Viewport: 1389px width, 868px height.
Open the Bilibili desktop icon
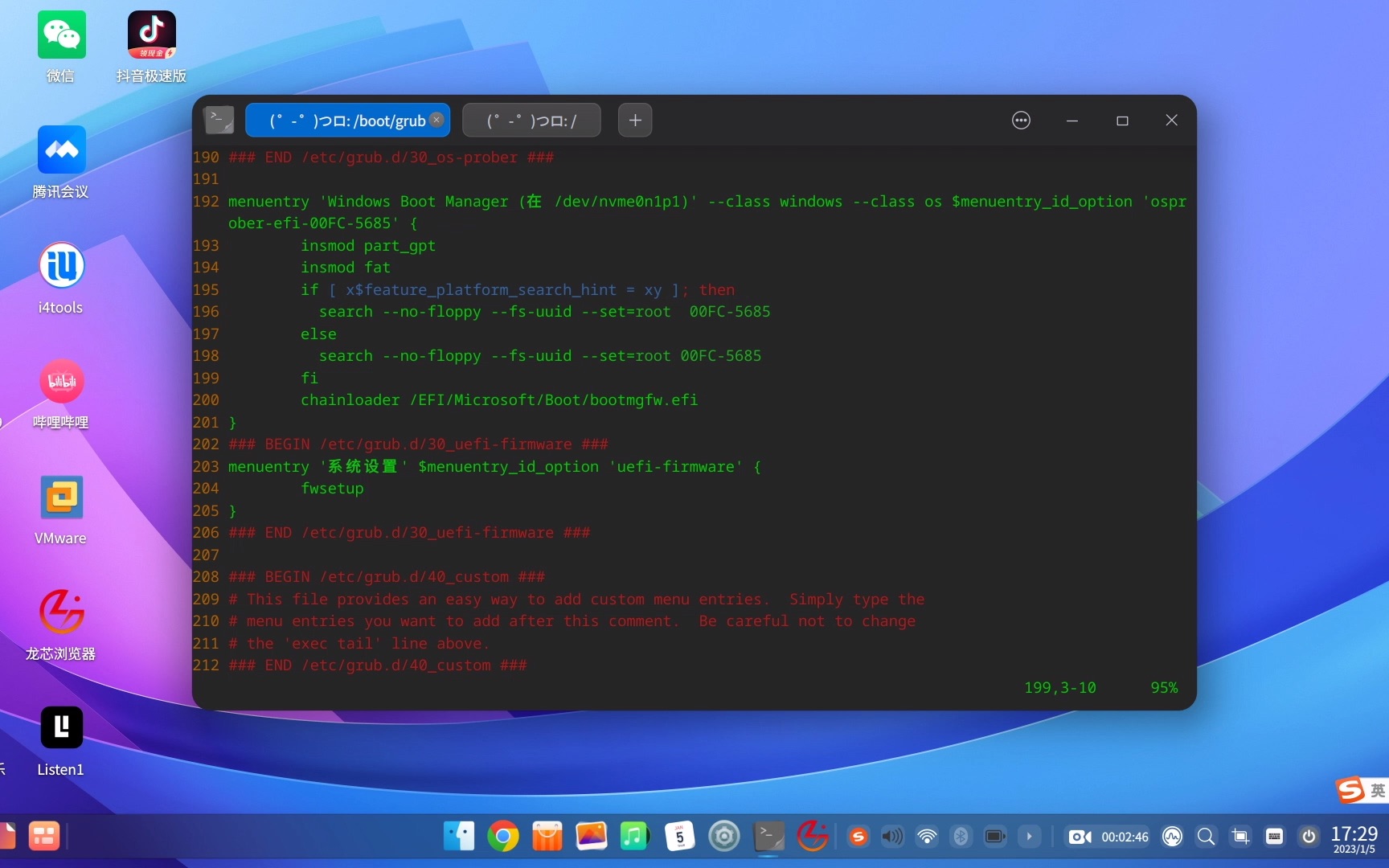tap(61, 382)
